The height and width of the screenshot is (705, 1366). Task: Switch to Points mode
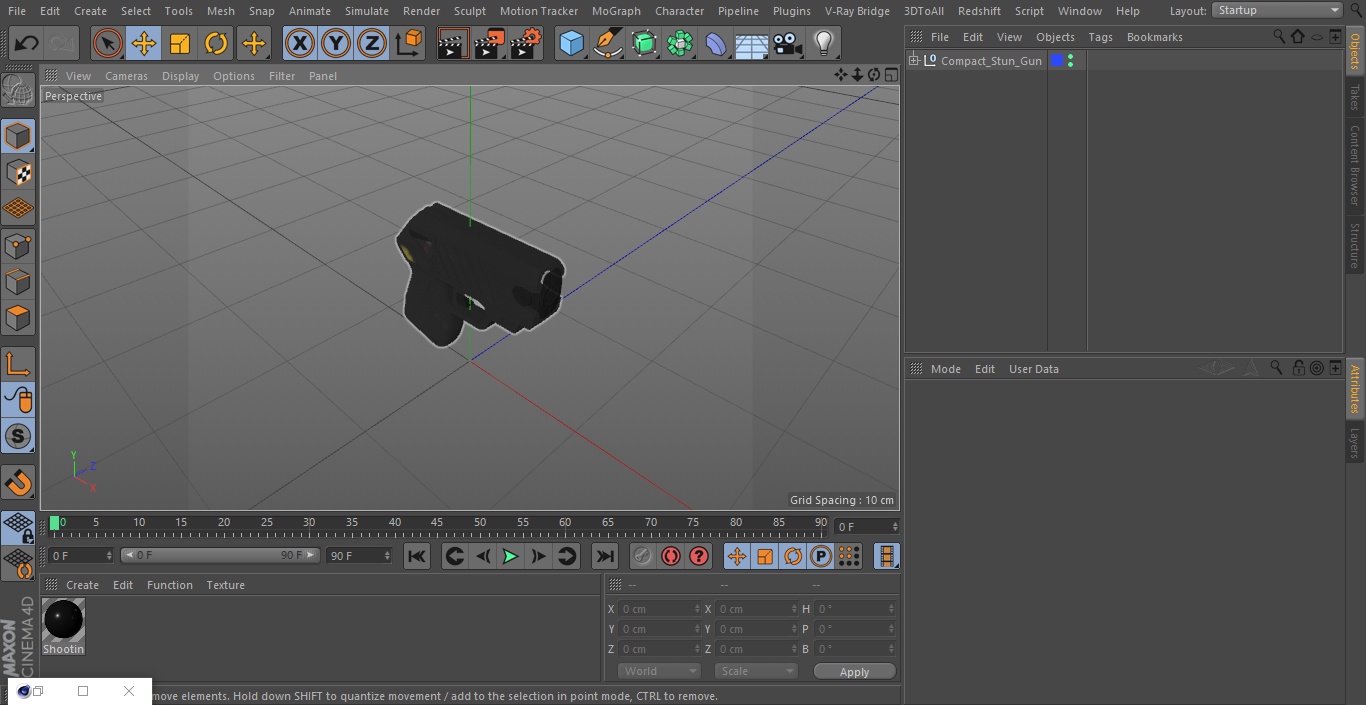(18, 246)
